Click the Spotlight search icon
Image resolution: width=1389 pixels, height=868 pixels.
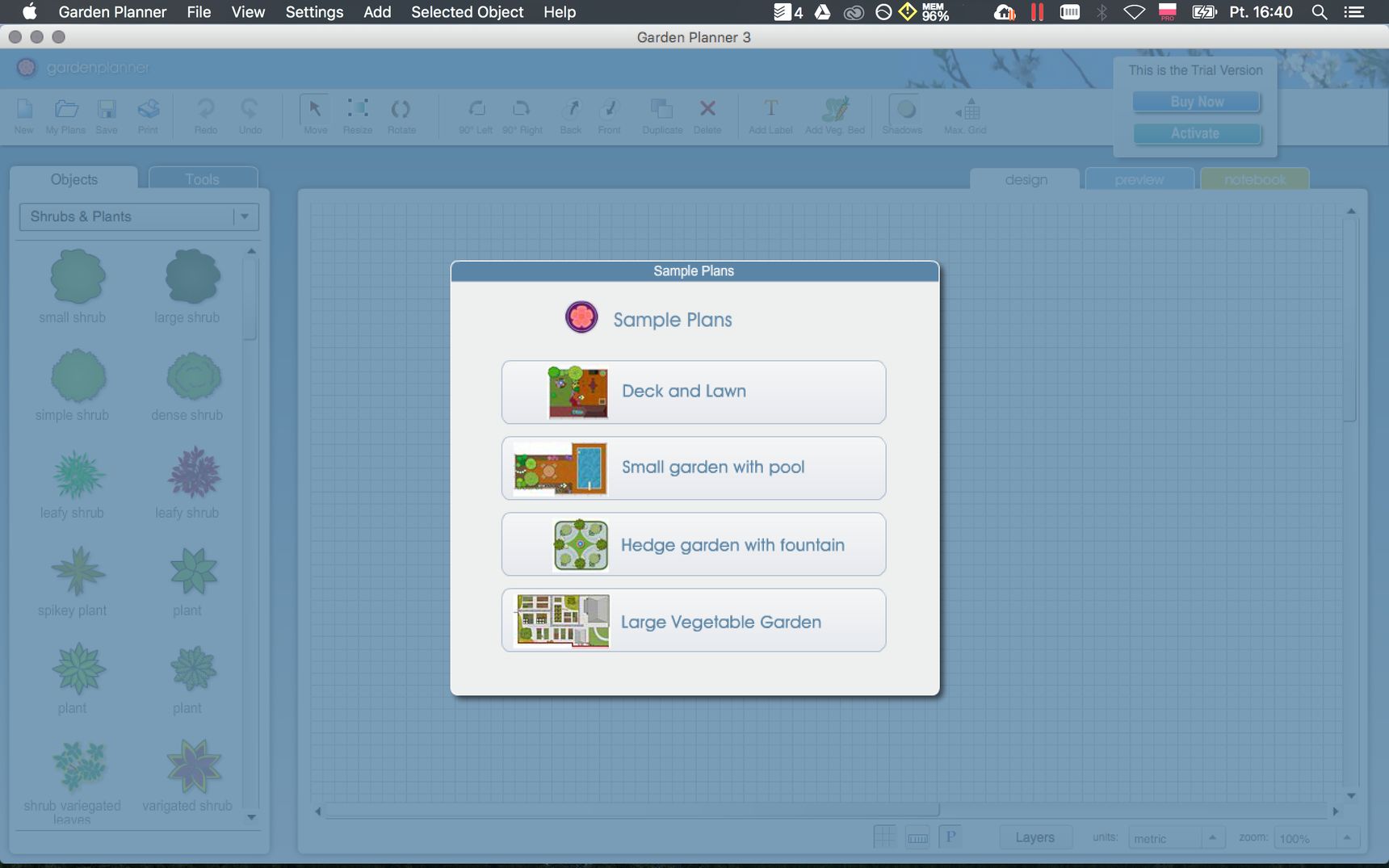coord(1320,12)
